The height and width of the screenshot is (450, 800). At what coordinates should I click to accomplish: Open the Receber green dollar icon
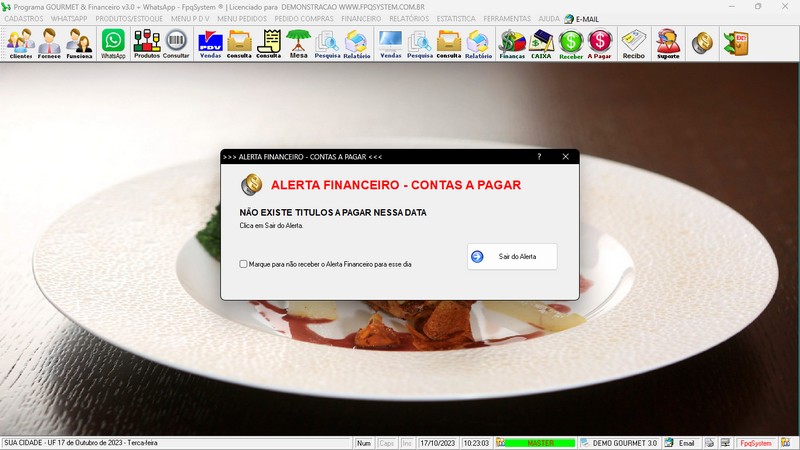tap(571, 44)
